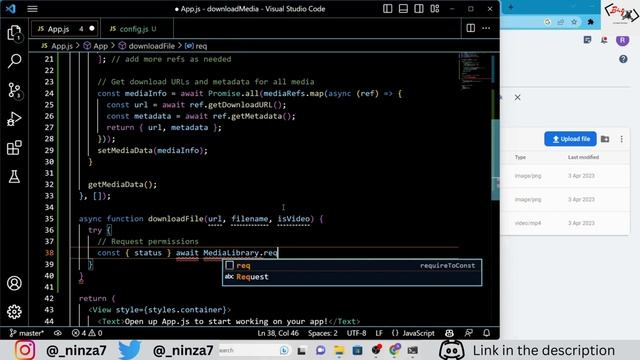Toggle secondary side bar layout icon
The image size is (640, 360).
[419, 9]
